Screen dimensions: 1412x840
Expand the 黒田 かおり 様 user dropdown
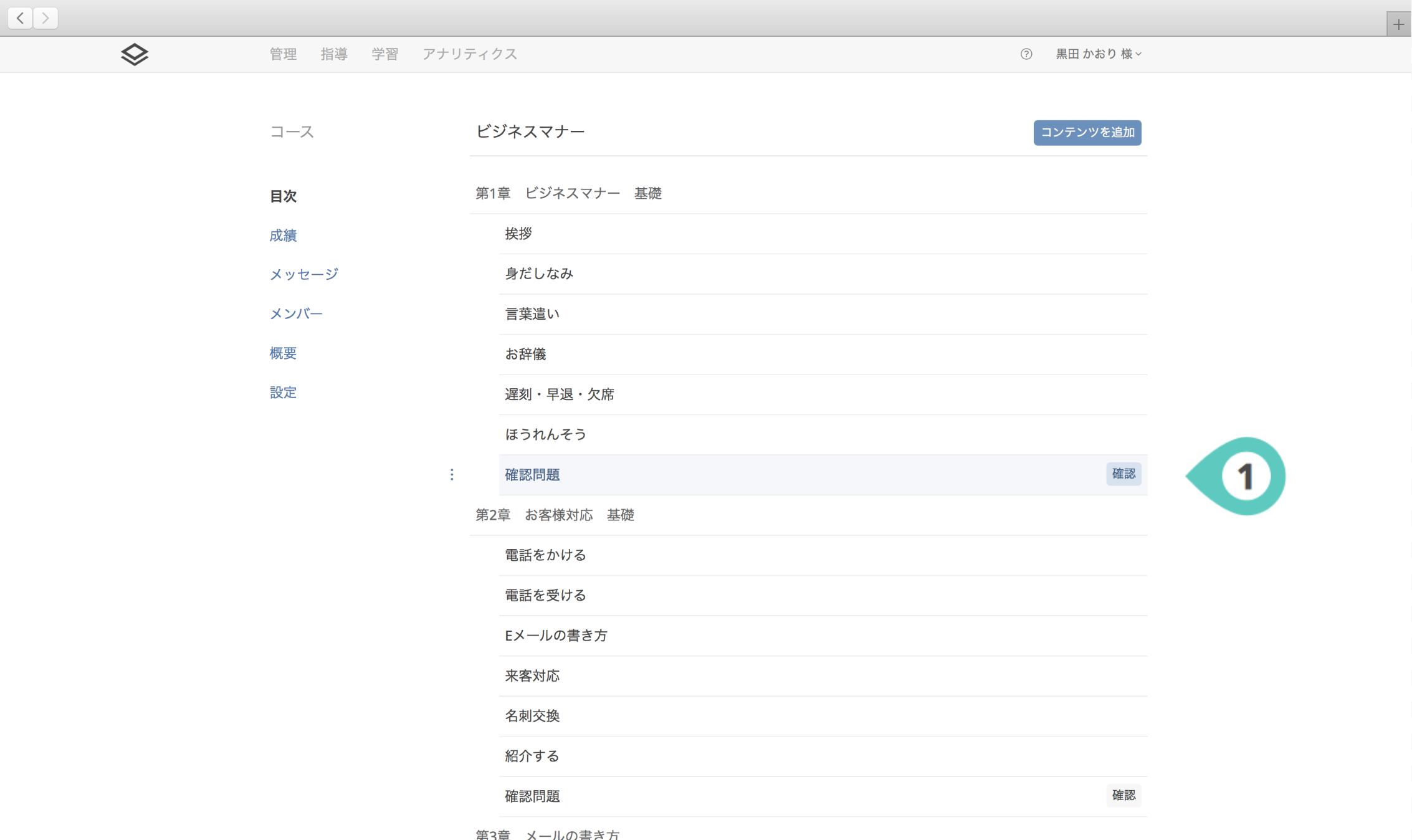coord(1098,54)
